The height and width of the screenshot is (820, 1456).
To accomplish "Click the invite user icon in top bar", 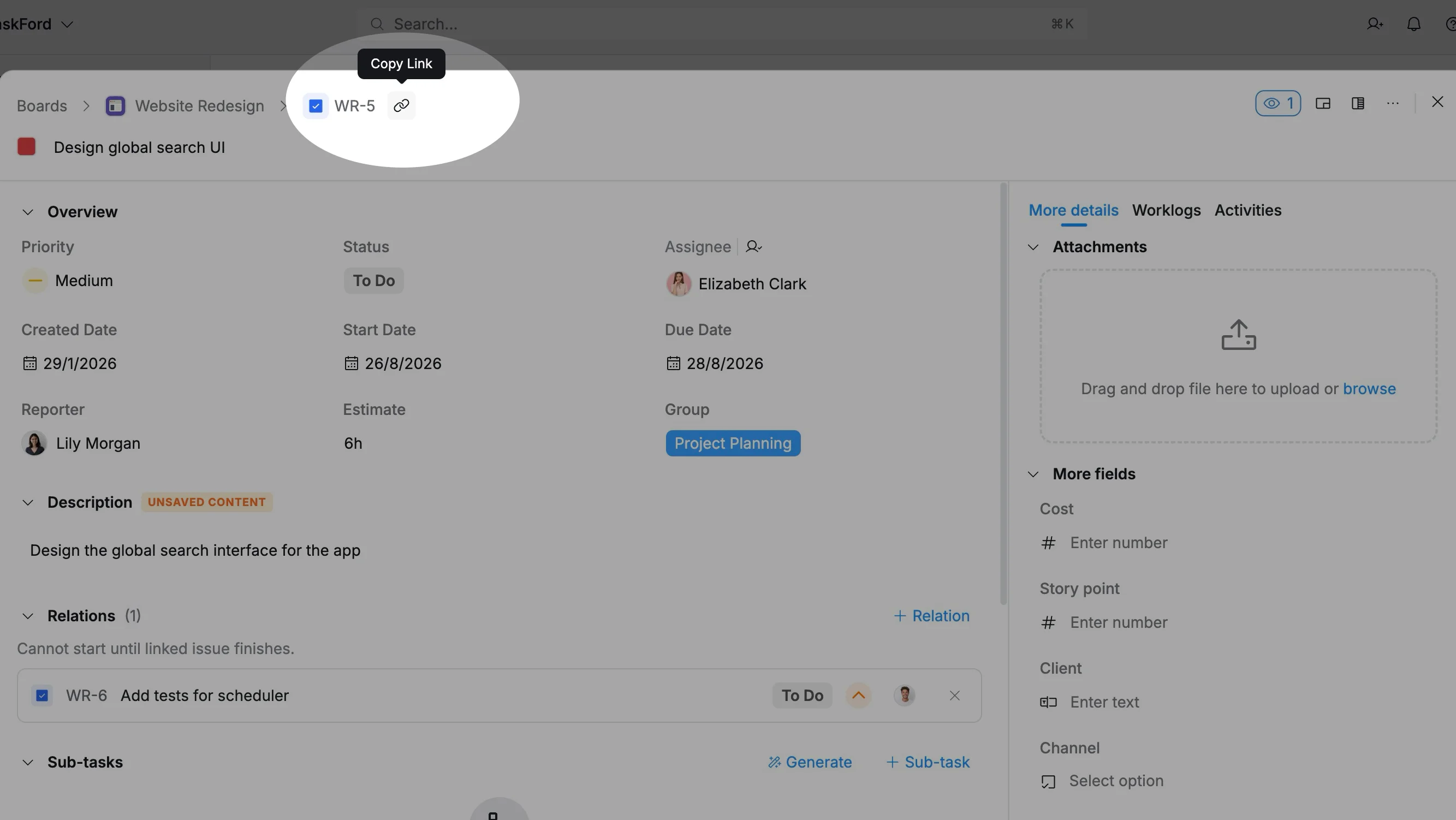I will [x=1375, y=23].
